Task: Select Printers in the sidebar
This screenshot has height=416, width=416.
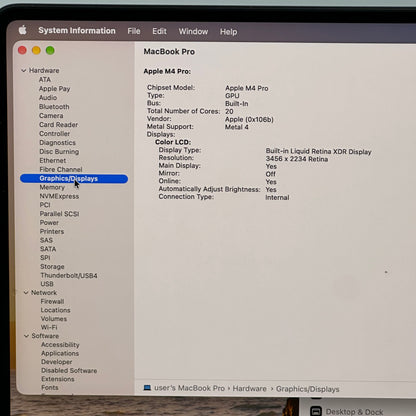Action: click(52, 231)
